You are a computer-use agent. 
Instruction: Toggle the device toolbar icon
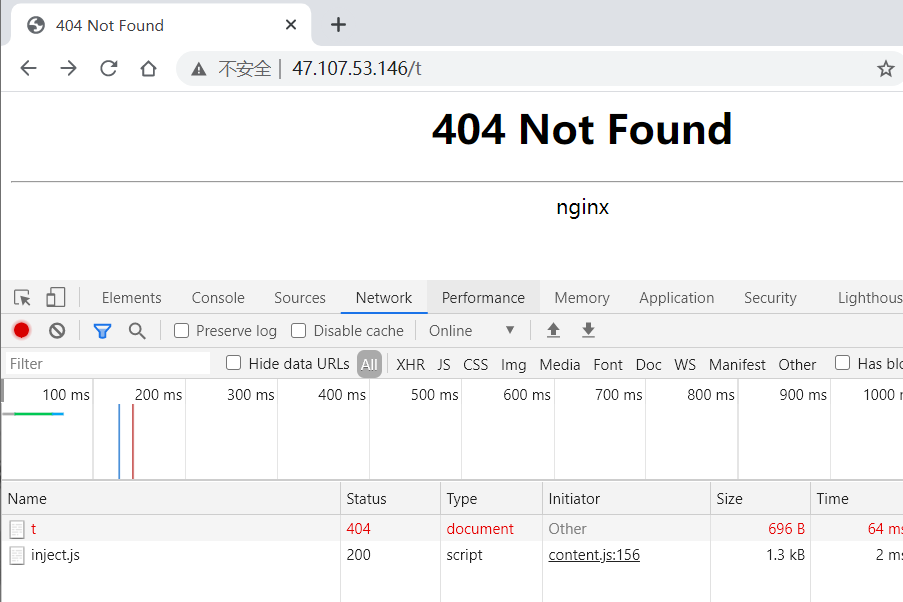[55, 297]
